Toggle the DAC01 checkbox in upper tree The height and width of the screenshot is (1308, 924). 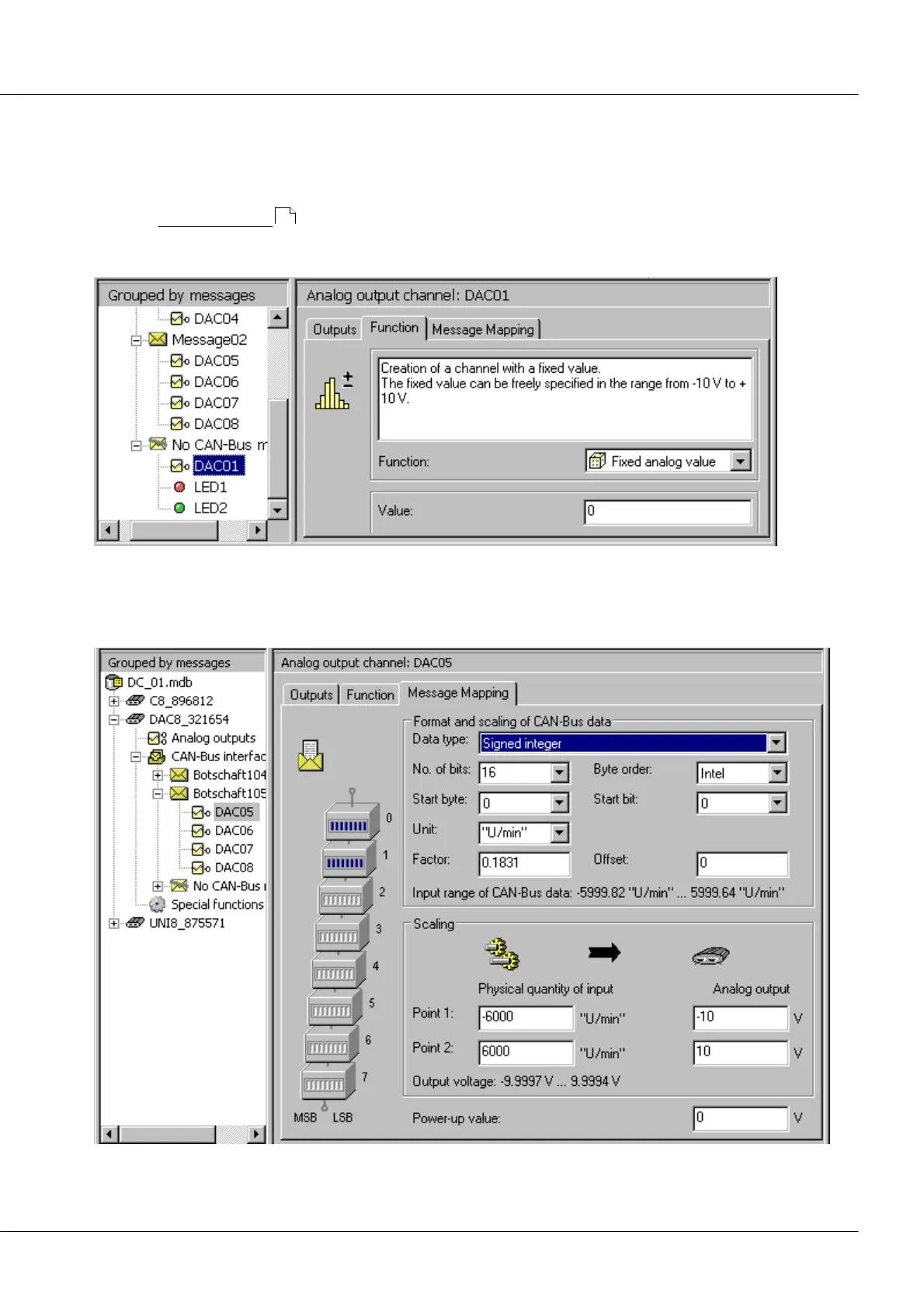pyautogui.click(x=178, y=465)
